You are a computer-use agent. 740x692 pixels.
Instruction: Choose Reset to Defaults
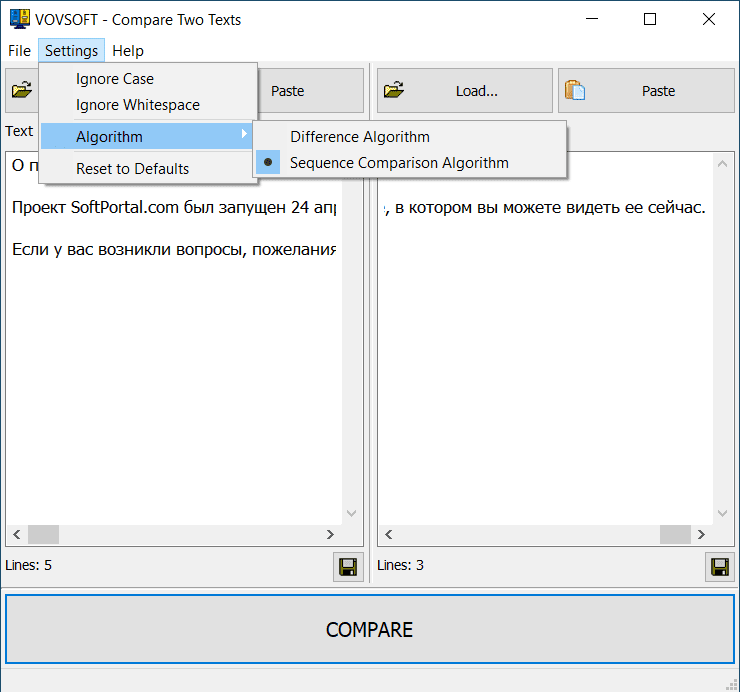(x=148, y=169)
